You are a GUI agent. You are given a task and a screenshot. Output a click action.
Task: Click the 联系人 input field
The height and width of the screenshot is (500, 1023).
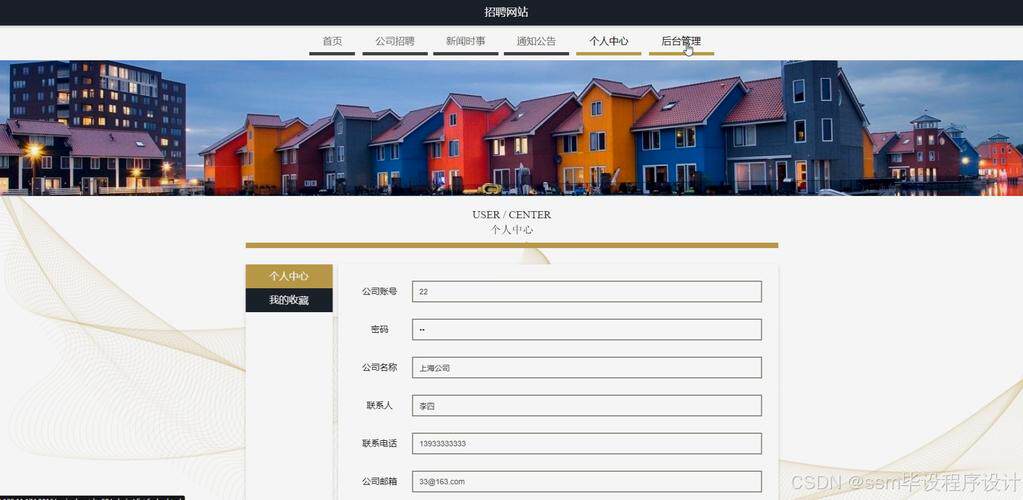[587, 405]
